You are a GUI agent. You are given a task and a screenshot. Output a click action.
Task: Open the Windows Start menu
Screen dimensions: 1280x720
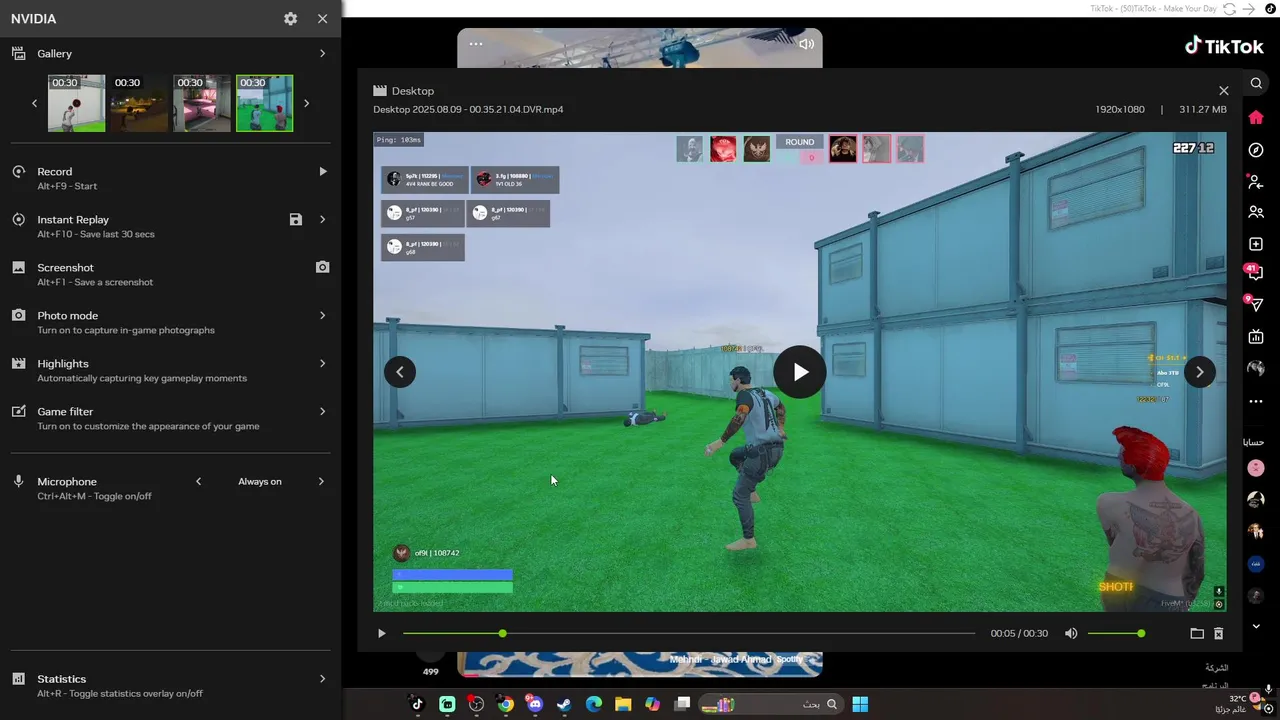tap(860, 704)
